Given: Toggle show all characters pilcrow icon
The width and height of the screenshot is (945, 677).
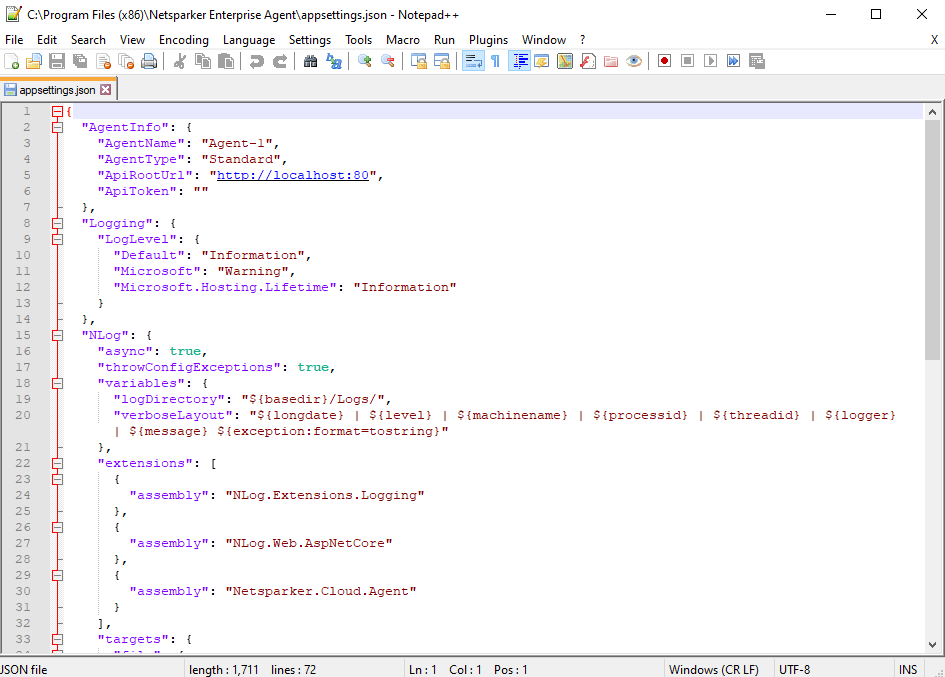Looking at the screenshot, I should (x=495, y=61).
